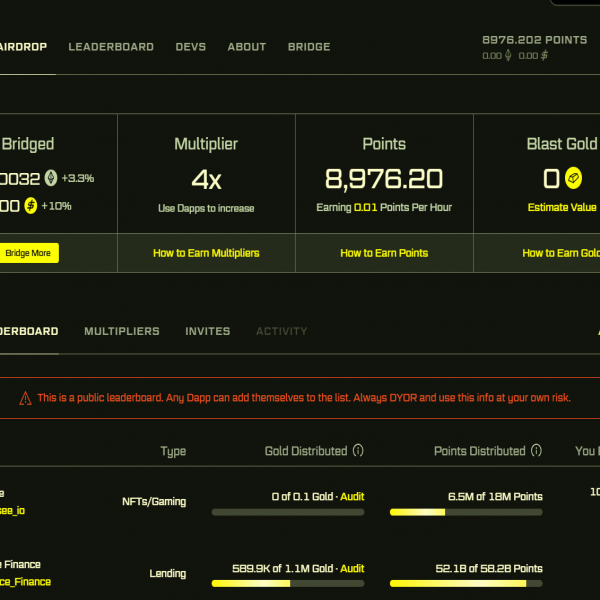Click the USDB coin icon beside +10%
Image resolution: width=600 pixels, height=600 pixels.
(x=31, y=206)
